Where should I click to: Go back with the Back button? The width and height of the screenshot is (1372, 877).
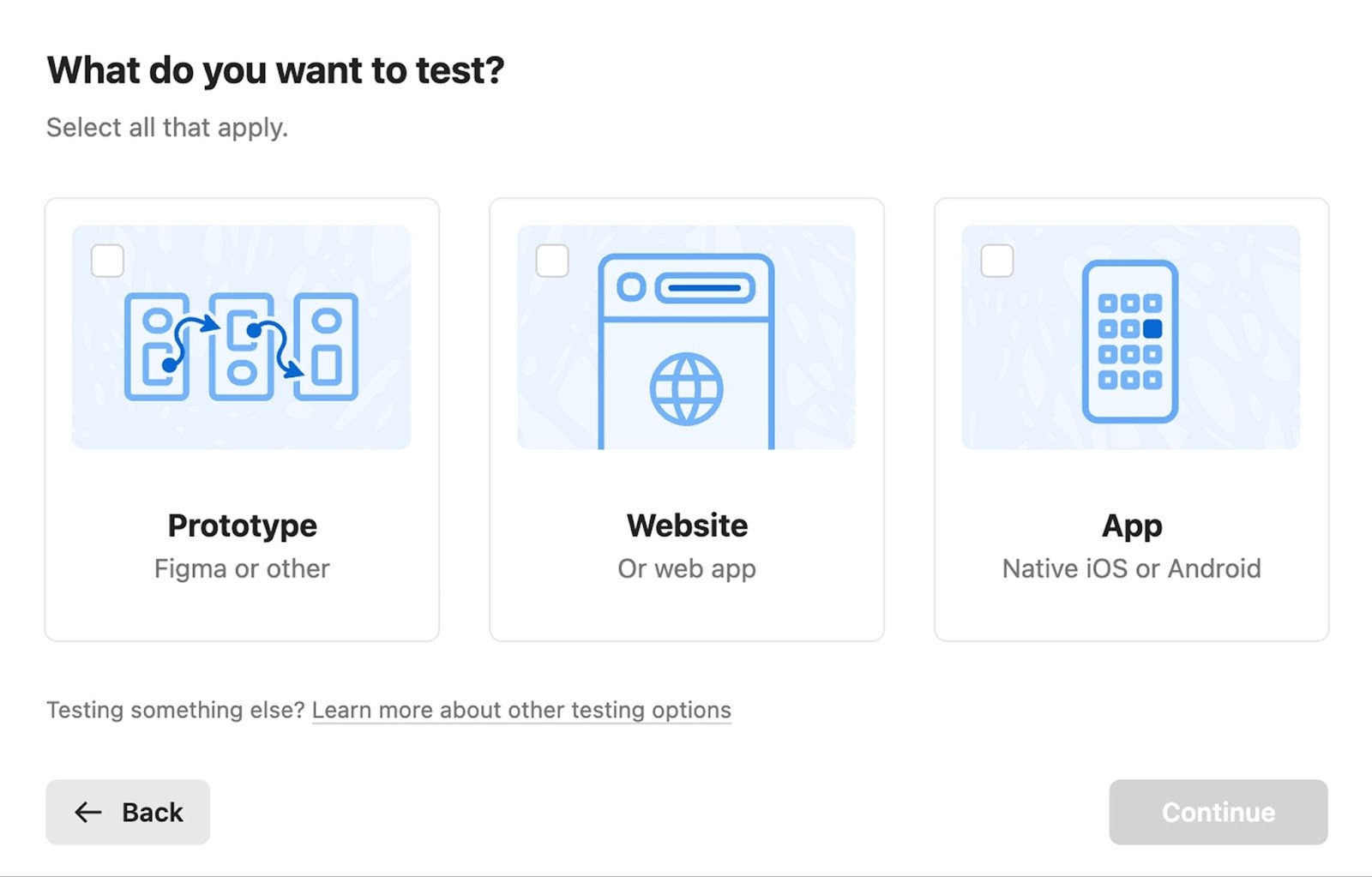pyautogui.click(x=128, y=812)
